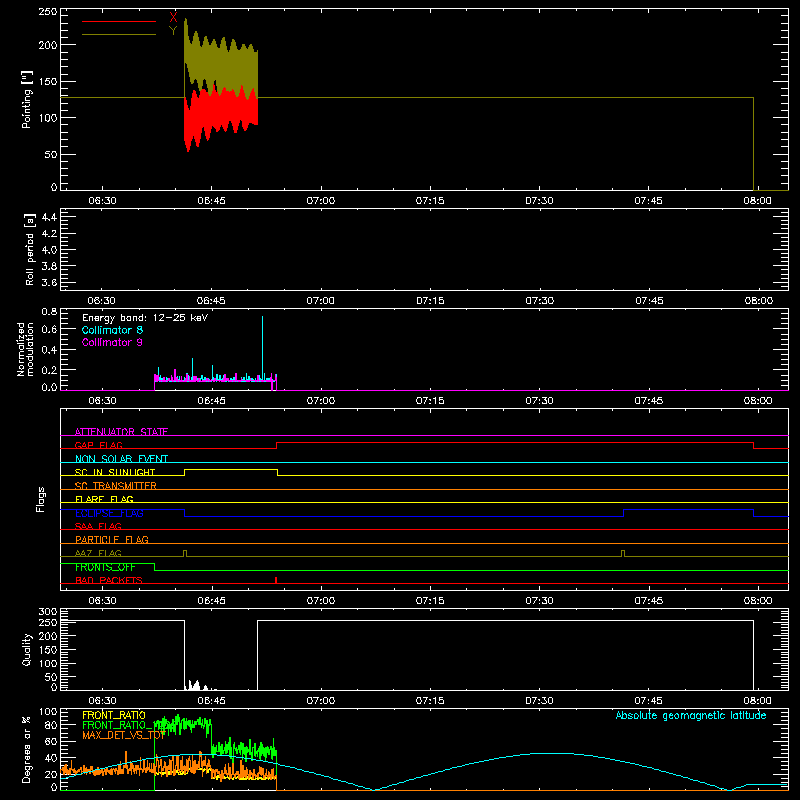Click the white quality spikes near 06:43
This screenshot has width=800, height=800.
(197, 685)
